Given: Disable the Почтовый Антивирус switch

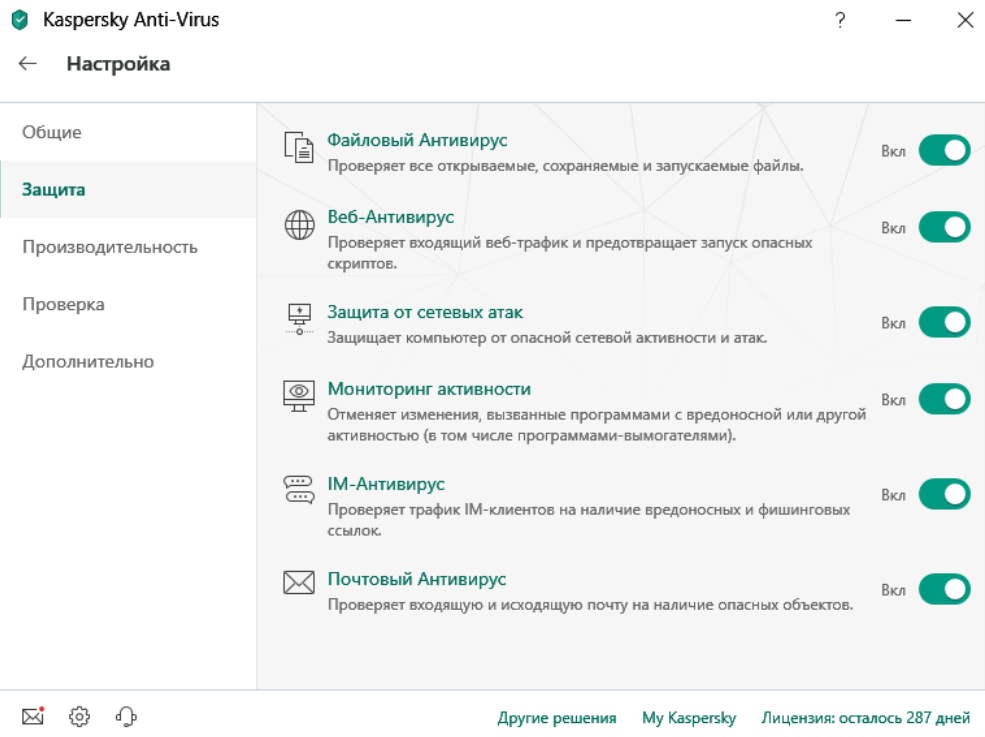Looking at the screenshot, I should [945, 589].
